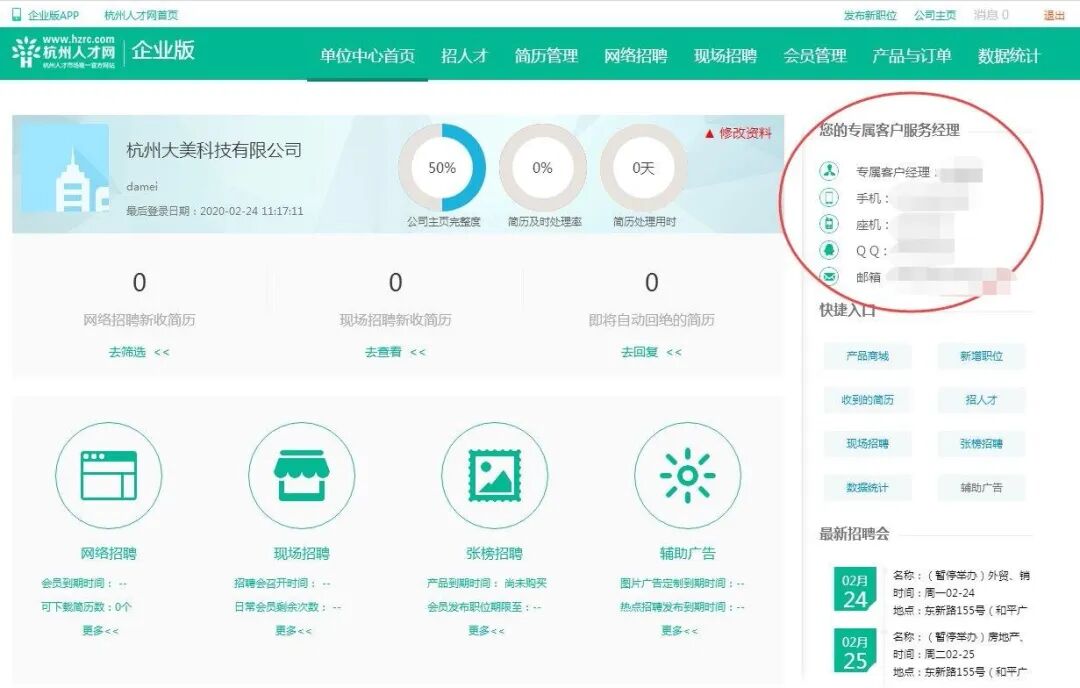The image size is (1080, 688).
Task: Click the 最后登录日期 text line
Action: click(215, 211)
